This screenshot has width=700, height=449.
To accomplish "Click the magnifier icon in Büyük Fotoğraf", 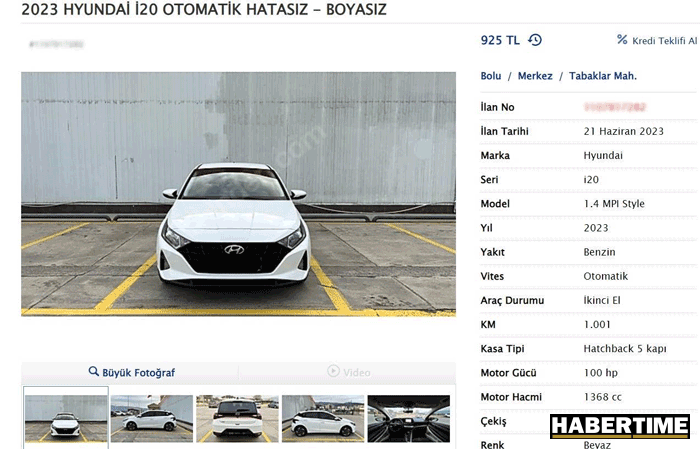I will [93, 371].
